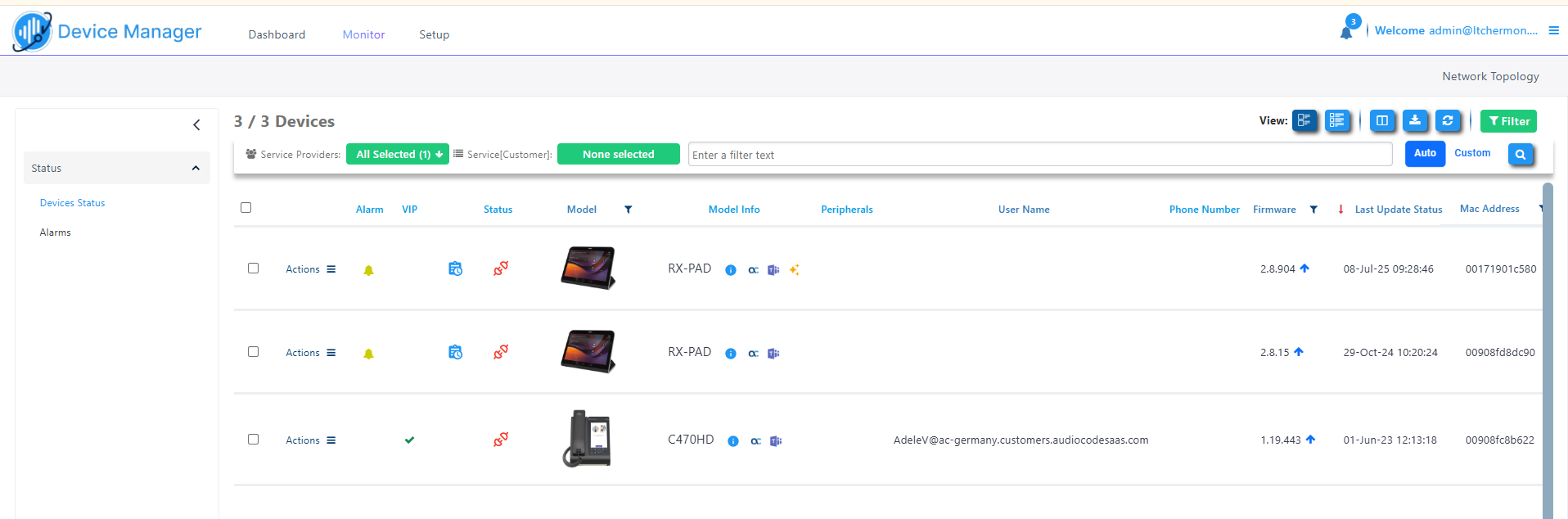Click the refresh devices icon
The image size is (1568, 519).
[x=1448, y=121]
